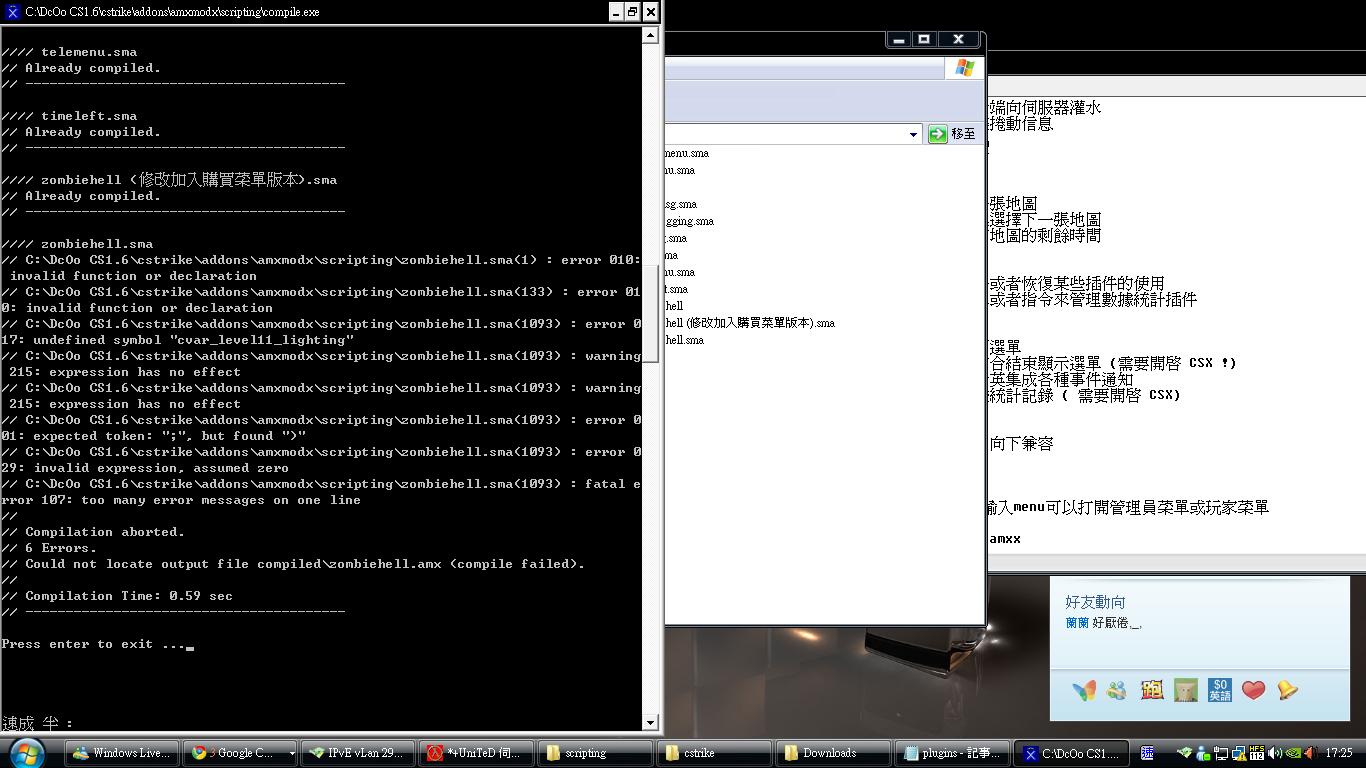Select zombiehell.sma in the file list

[684, 340]
